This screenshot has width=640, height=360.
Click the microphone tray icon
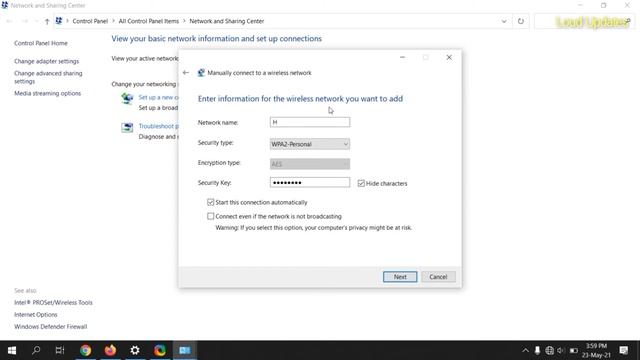click(537, 350)
